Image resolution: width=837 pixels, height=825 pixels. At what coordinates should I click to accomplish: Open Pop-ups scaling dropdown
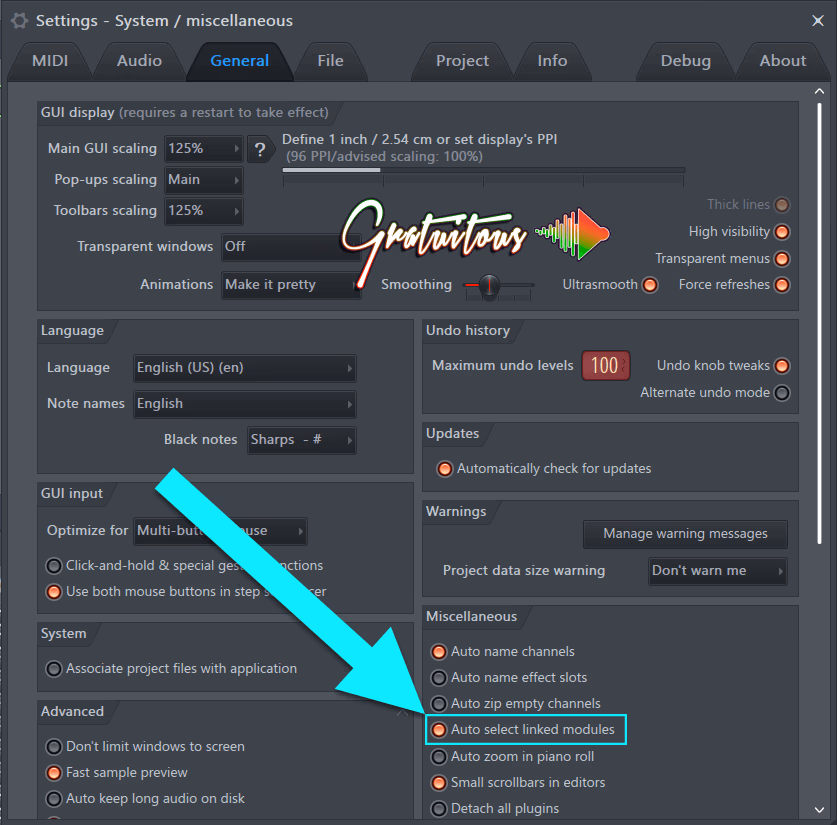pos(203,180)
